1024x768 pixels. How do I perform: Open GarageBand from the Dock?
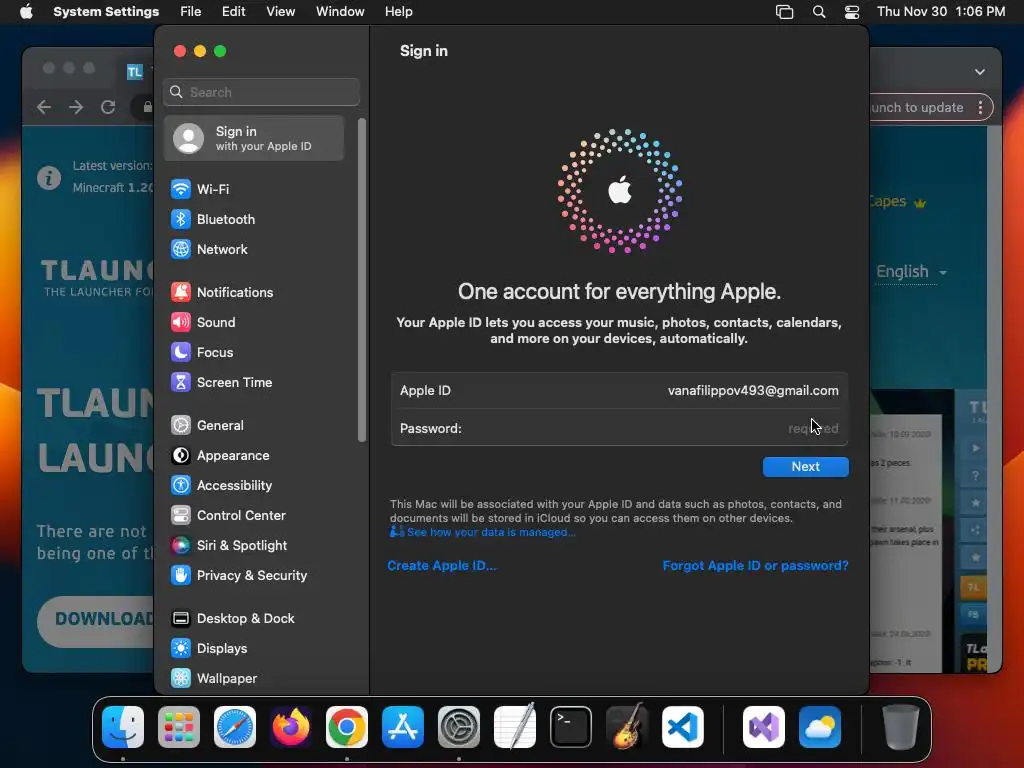tap(627, 727)
